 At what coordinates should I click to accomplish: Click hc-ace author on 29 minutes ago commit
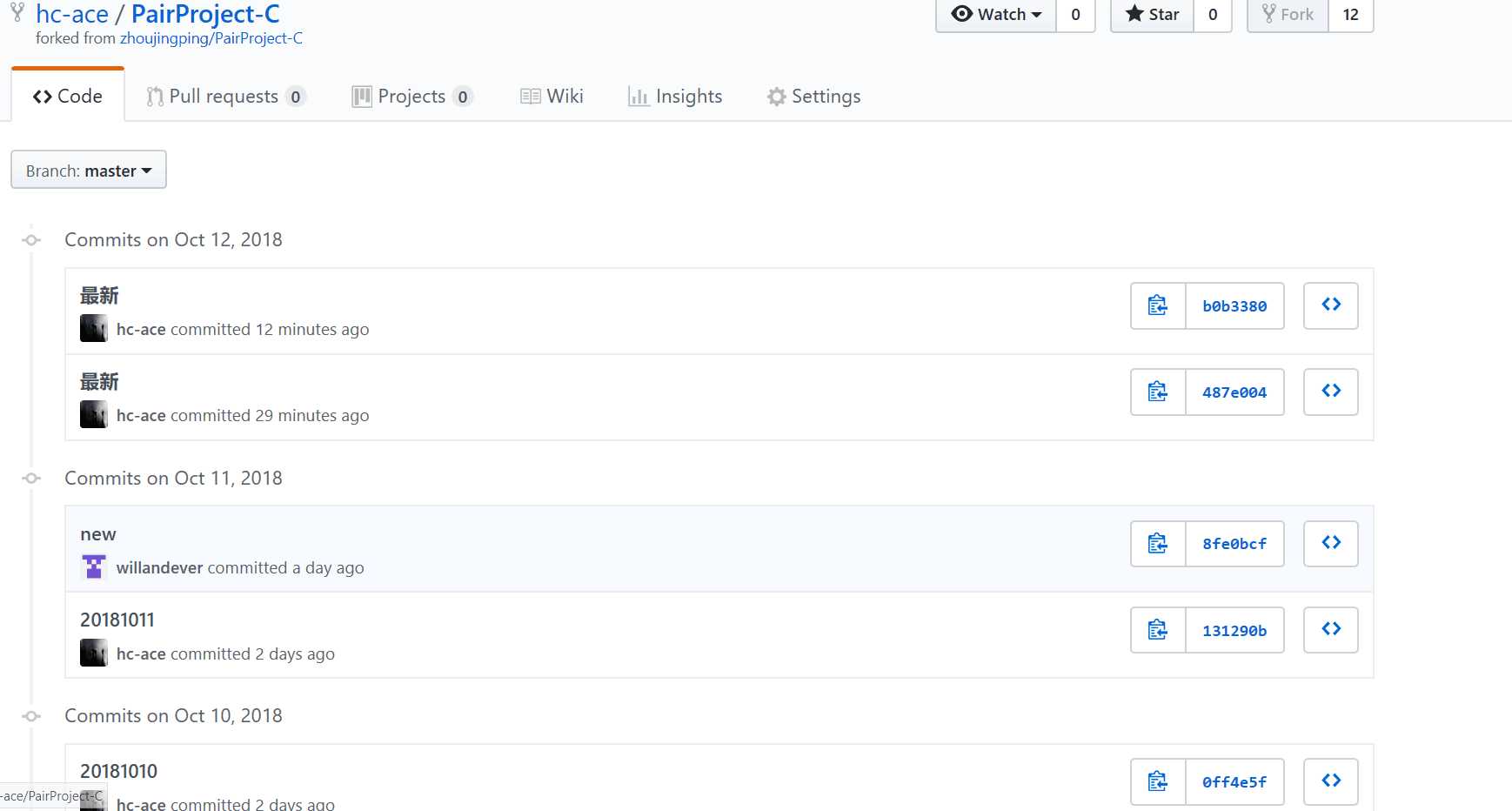(141, 416)
